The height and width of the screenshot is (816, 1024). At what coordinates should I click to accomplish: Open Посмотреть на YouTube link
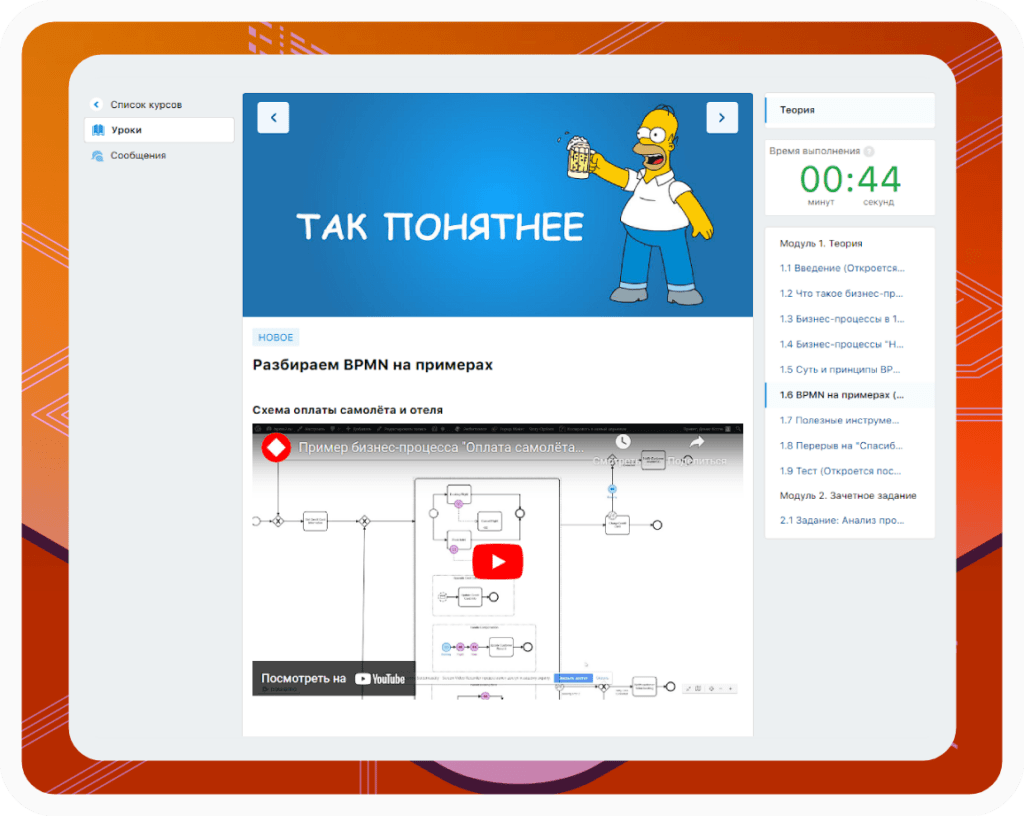coord(333,678)
